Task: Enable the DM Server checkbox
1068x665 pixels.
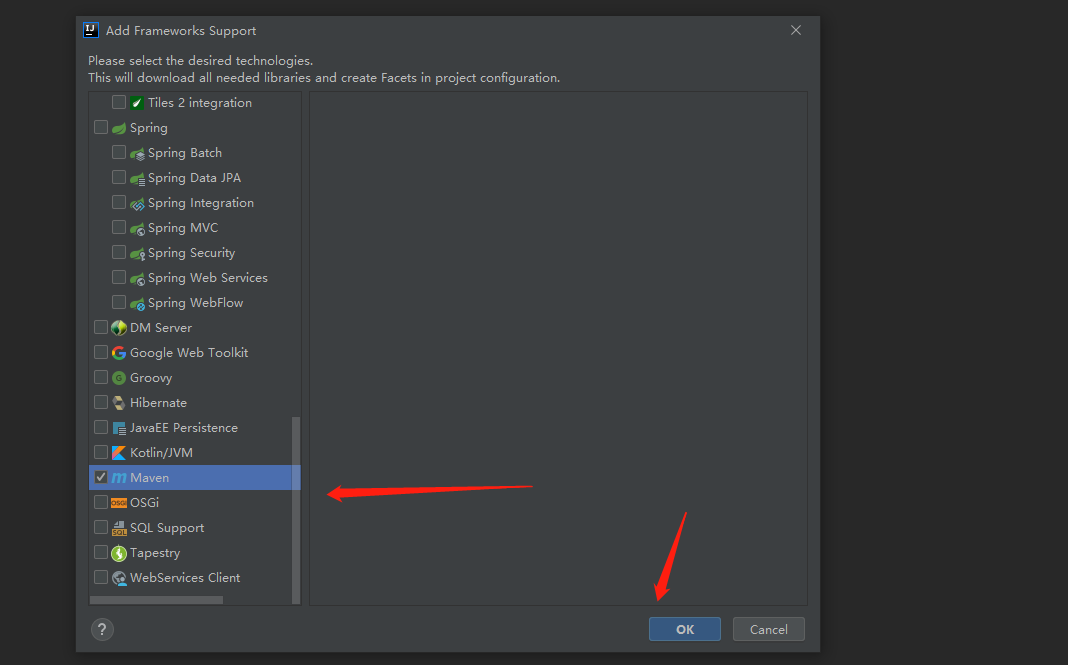Action: click(101, 327)
